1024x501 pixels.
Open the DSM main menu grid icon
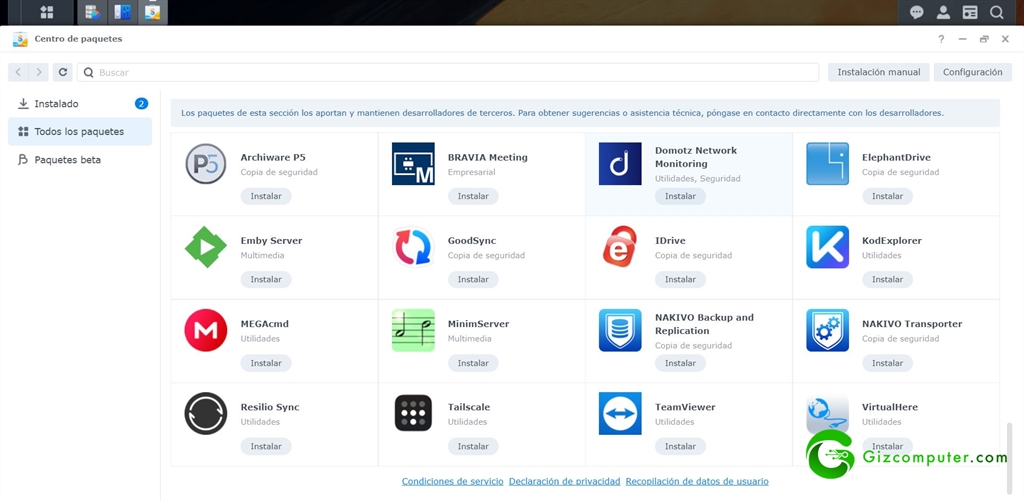(46, 12)
